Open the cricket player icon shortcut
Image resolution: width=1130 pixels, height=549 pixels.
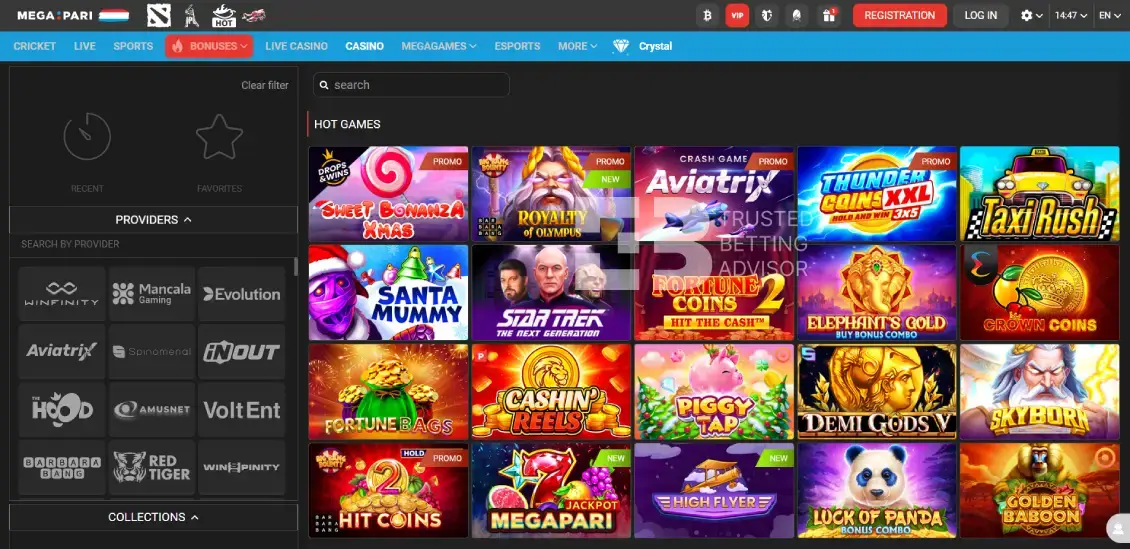pos(191,15)
